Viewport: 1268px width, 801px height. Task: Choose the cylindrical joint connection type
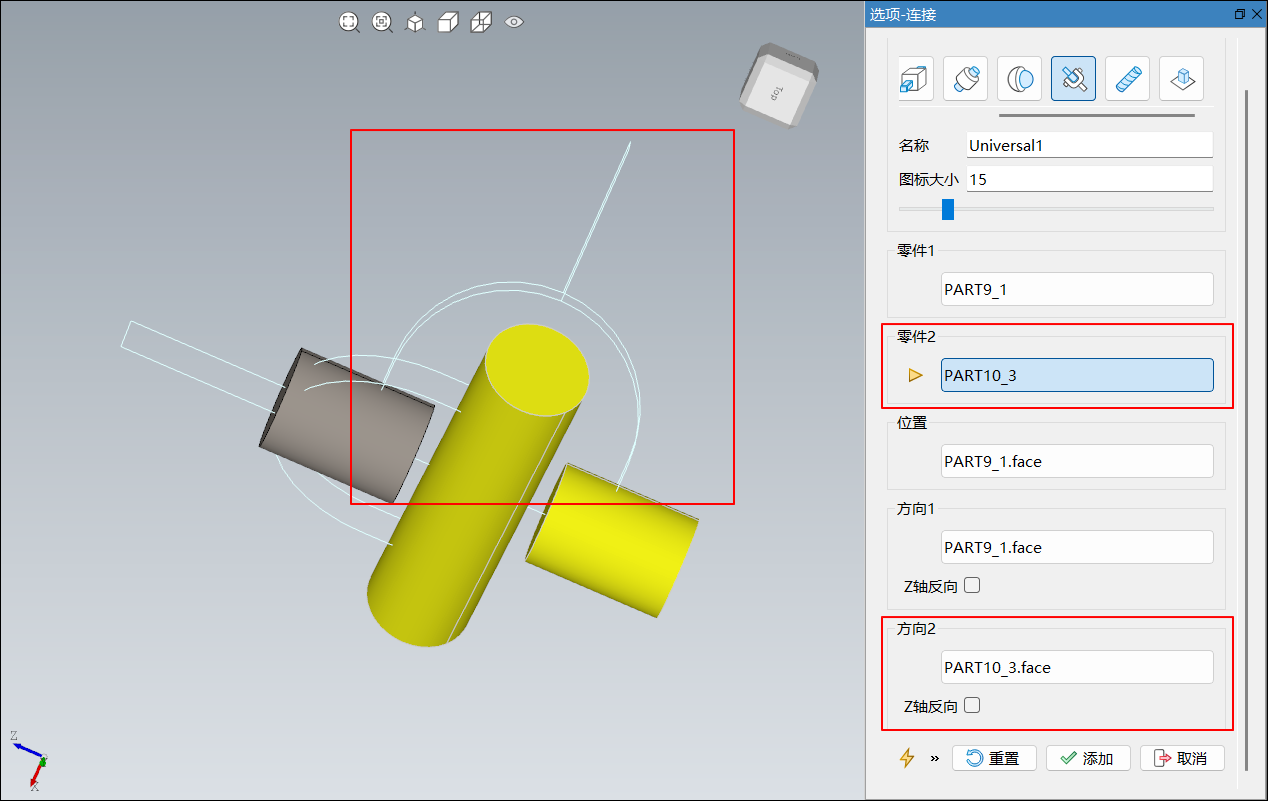(965, 78)
